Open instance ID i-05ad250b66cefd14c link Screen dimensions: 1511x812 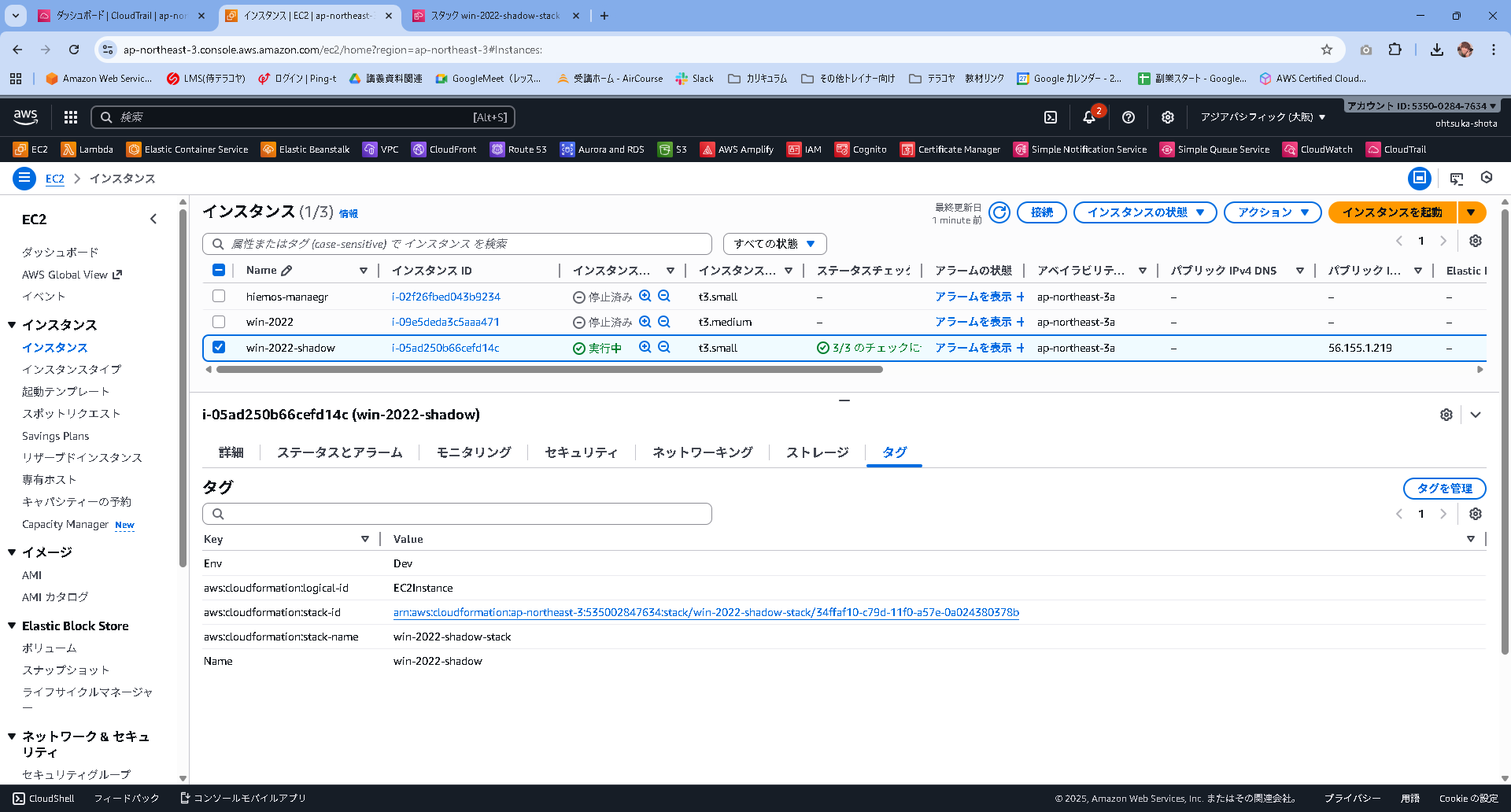(x=445, y=348)
